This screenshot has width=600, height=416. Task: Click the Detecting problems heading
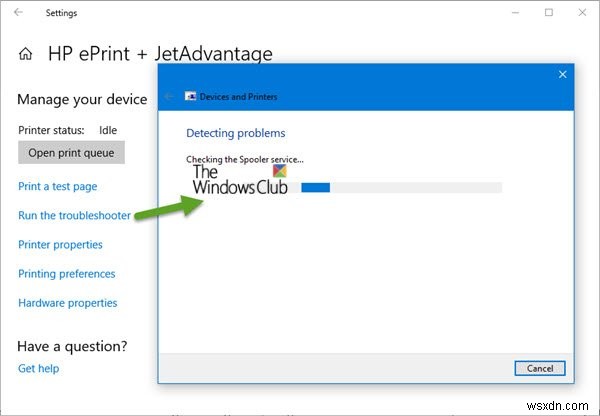pyautogui.click(x=235, y=133)
